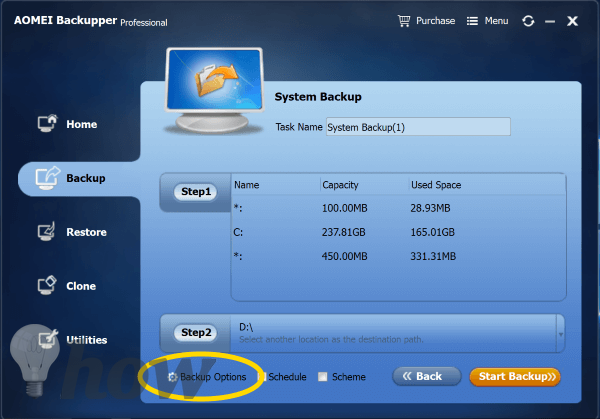This screenshot has height=419, width=600.
Task: Enable the Schedule checkbox
Action: click(x=264, y=377)
